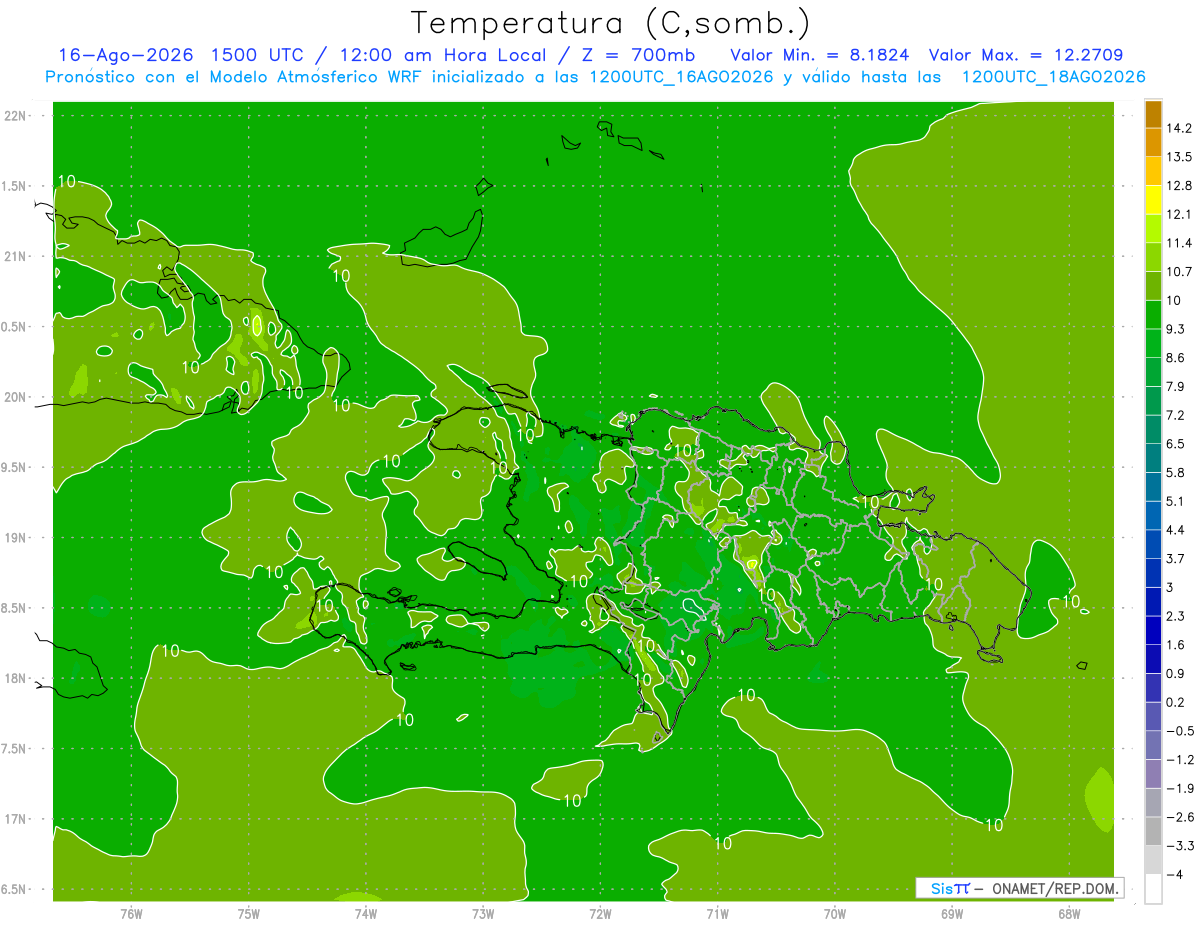Click the '0.9' color scale value
This screenshot has height=927, width=1200.
click(x=1176, y=673)
